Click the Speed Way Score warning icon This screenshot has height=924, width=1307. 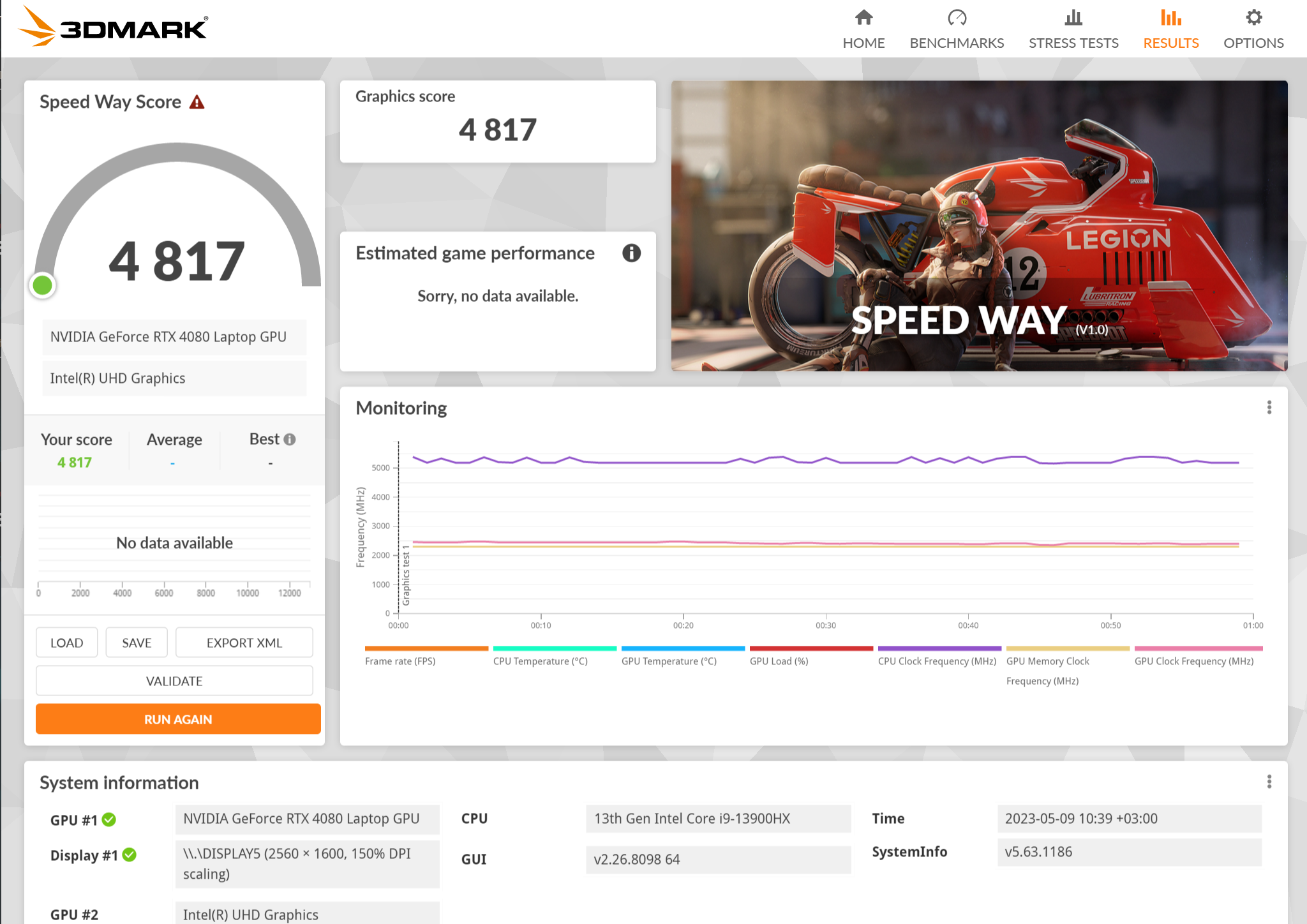(197, 102)
